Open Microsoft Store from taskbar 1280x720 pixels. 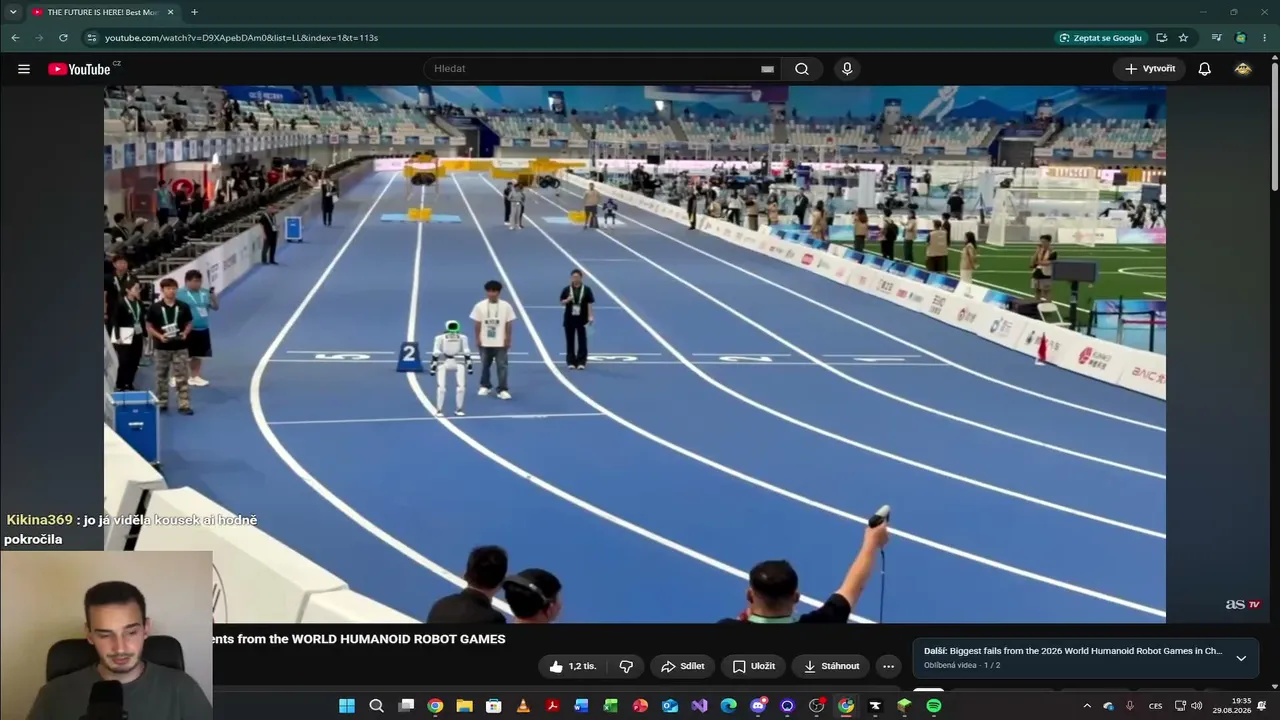coord(493,706)
